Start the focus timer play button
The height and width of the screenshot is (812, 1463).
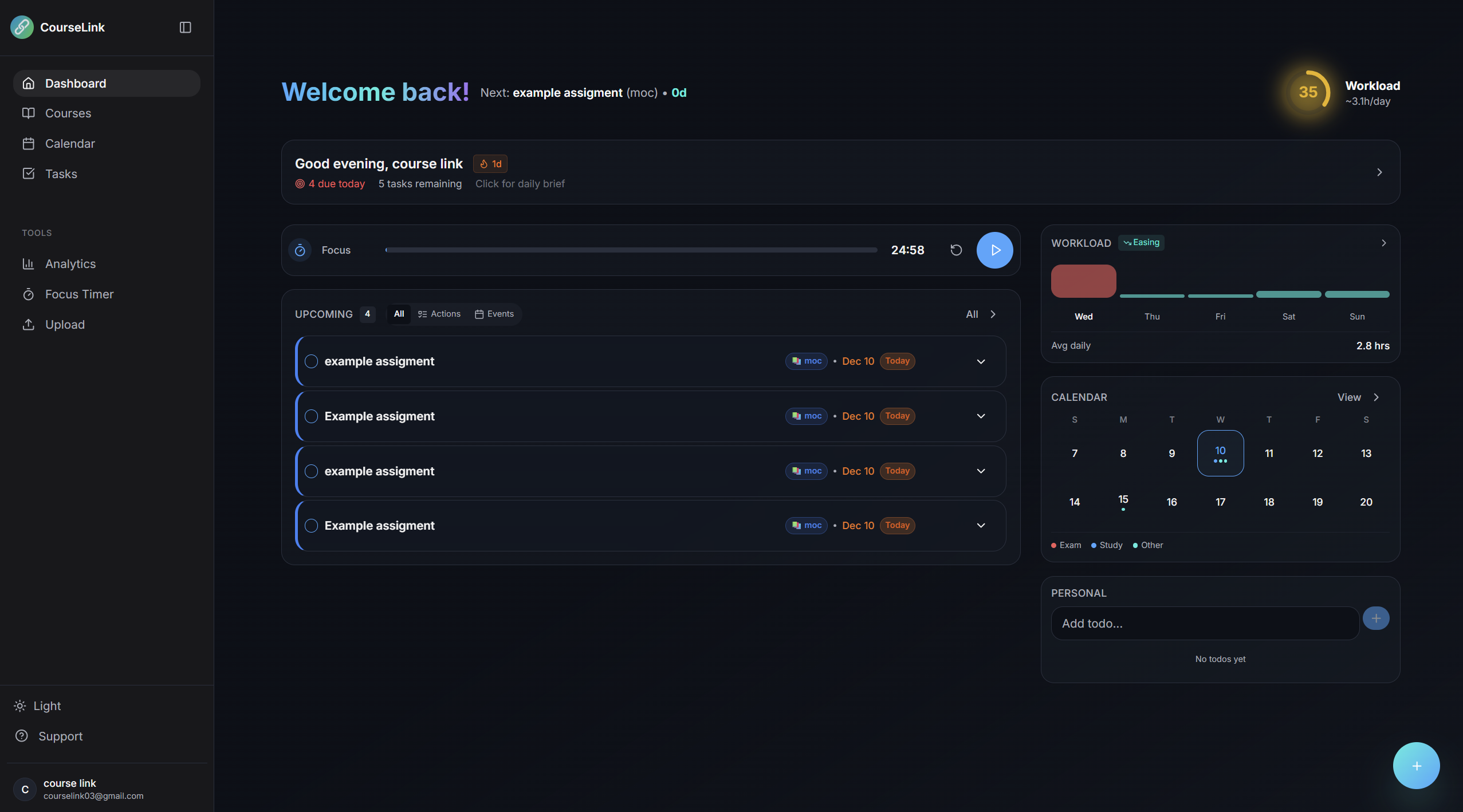(x=994, y=250)
